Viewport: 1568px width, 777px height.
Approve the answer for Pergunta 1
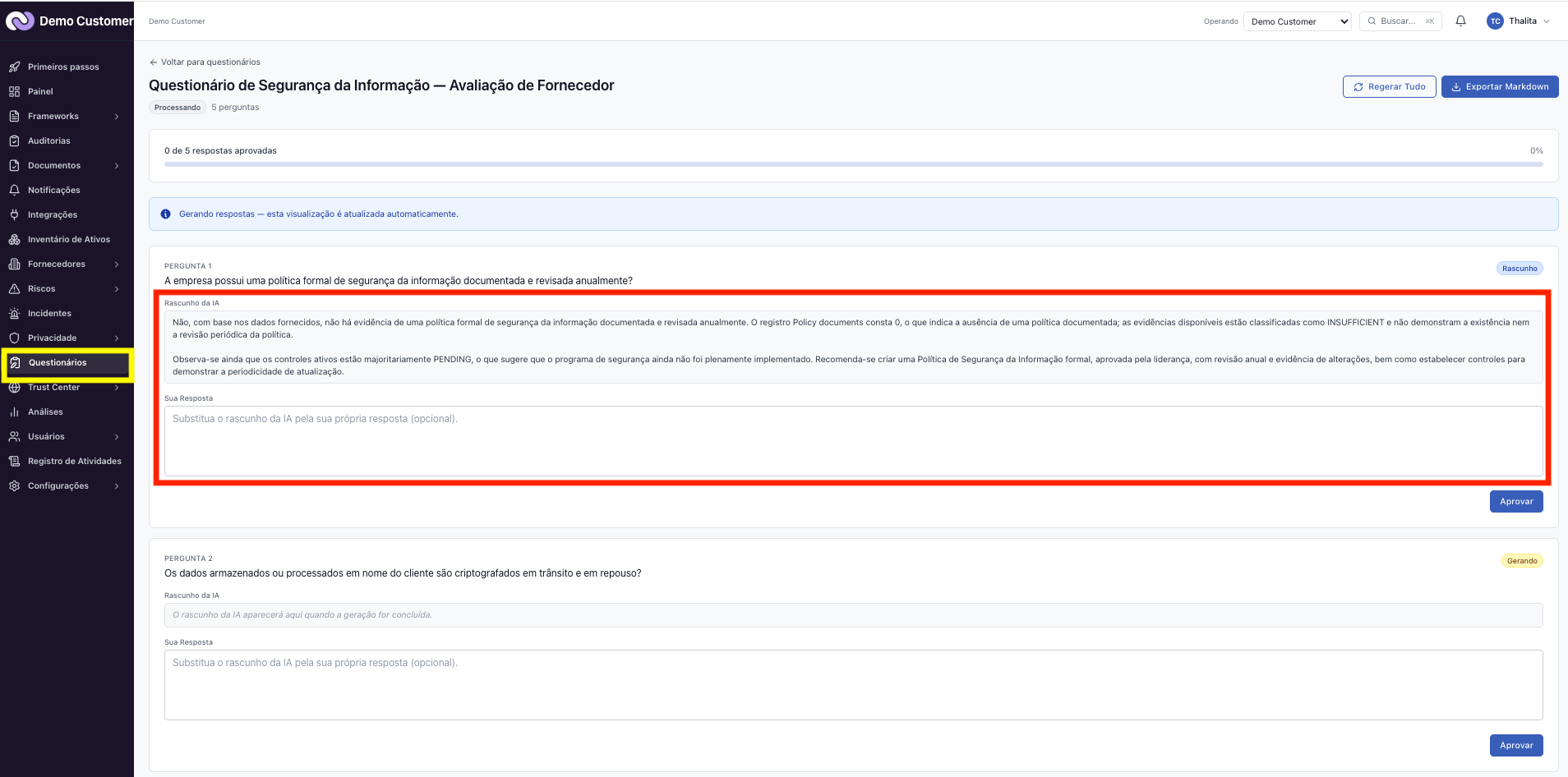tap(1516, 501)
